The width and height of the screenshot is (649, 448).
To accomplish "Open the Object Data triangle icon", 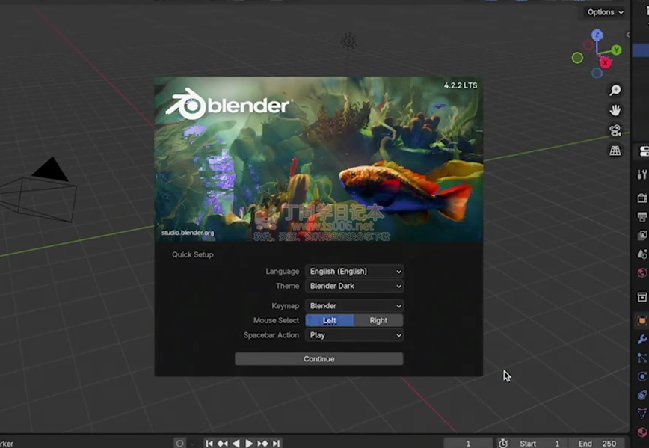I will pos(642,413).
